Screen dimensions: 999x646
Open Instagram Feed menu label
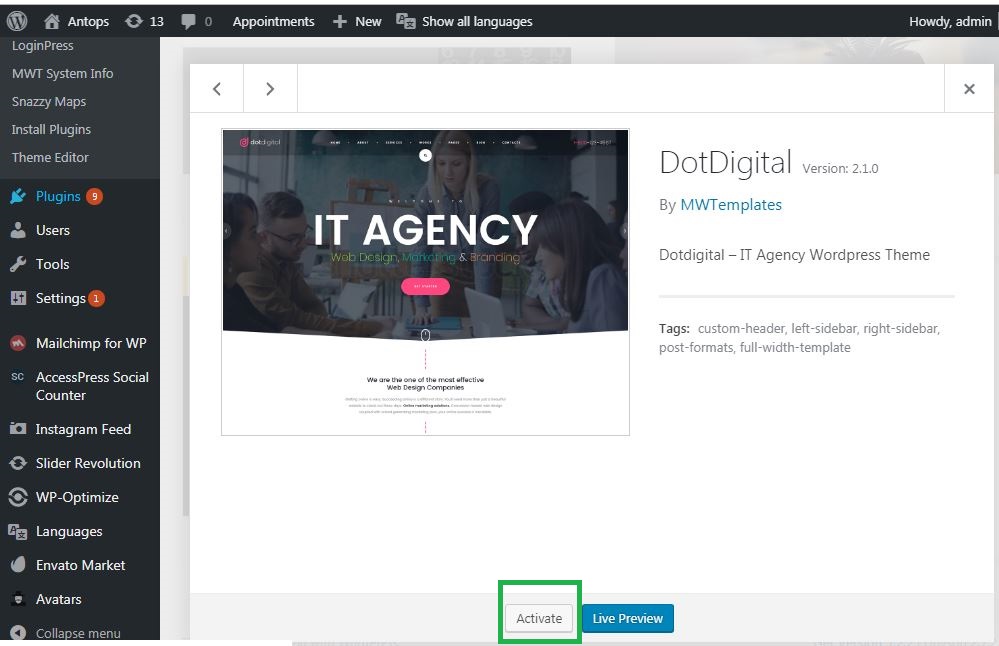[83, 429]
